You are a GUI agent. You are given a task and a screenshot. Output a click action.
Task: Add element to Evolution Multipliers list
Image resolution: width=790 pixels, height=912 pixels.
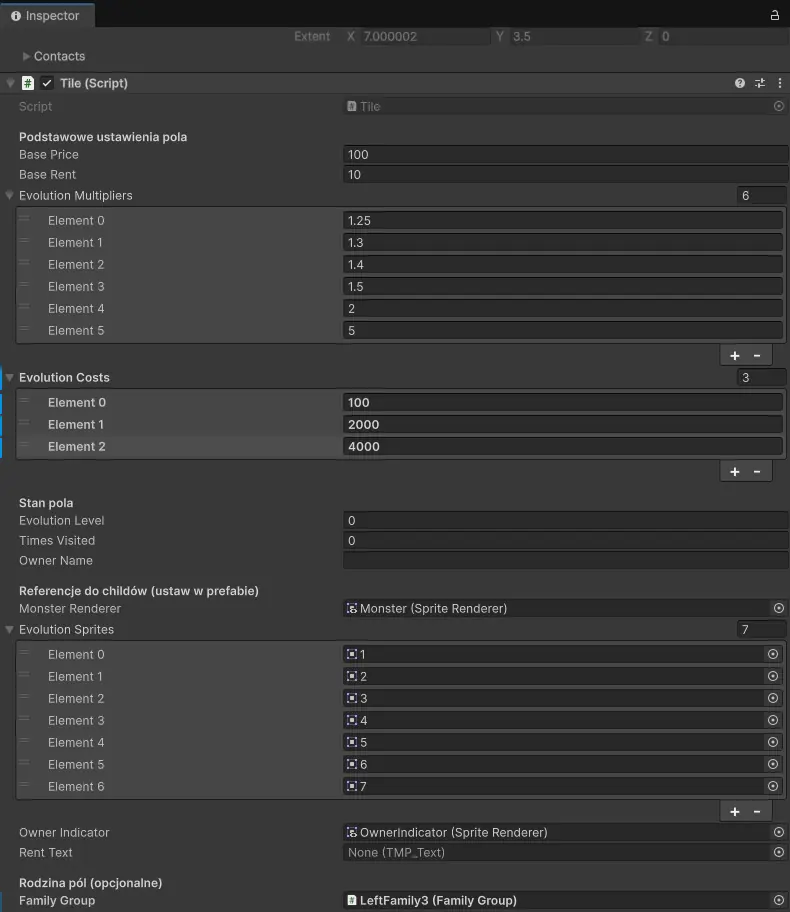735,355
